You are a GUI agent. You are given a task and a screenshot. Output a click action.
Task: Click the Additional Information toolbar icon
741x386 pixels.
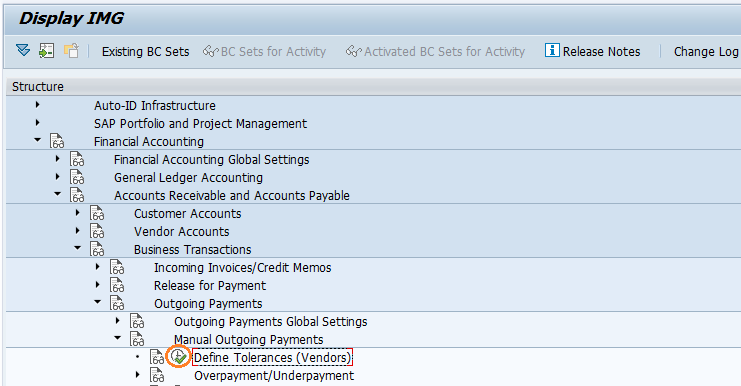(x=71, y=51)
